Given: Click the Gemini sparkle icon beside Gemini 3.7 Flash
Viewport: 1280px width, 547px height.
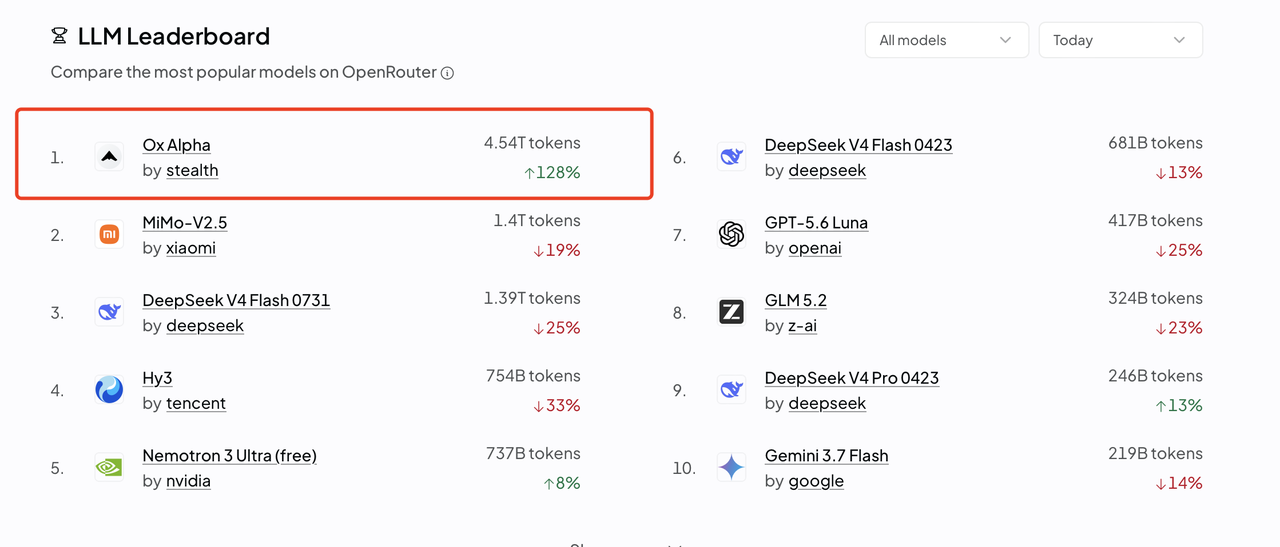Looking at the screenshot, I should pos(732,468).
